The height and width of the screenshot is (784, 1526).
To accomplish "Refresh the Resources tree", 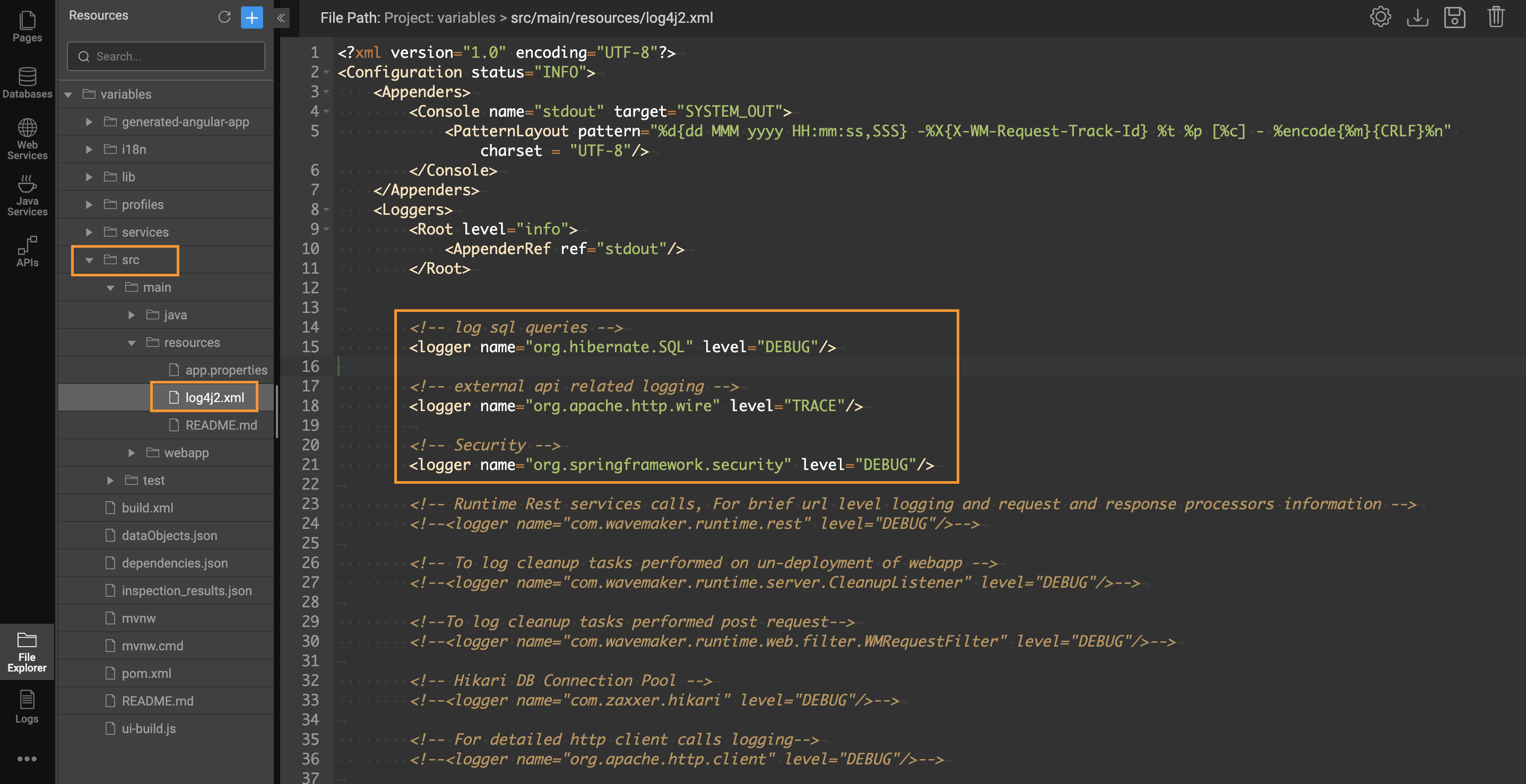I will (x=224, y=16).
